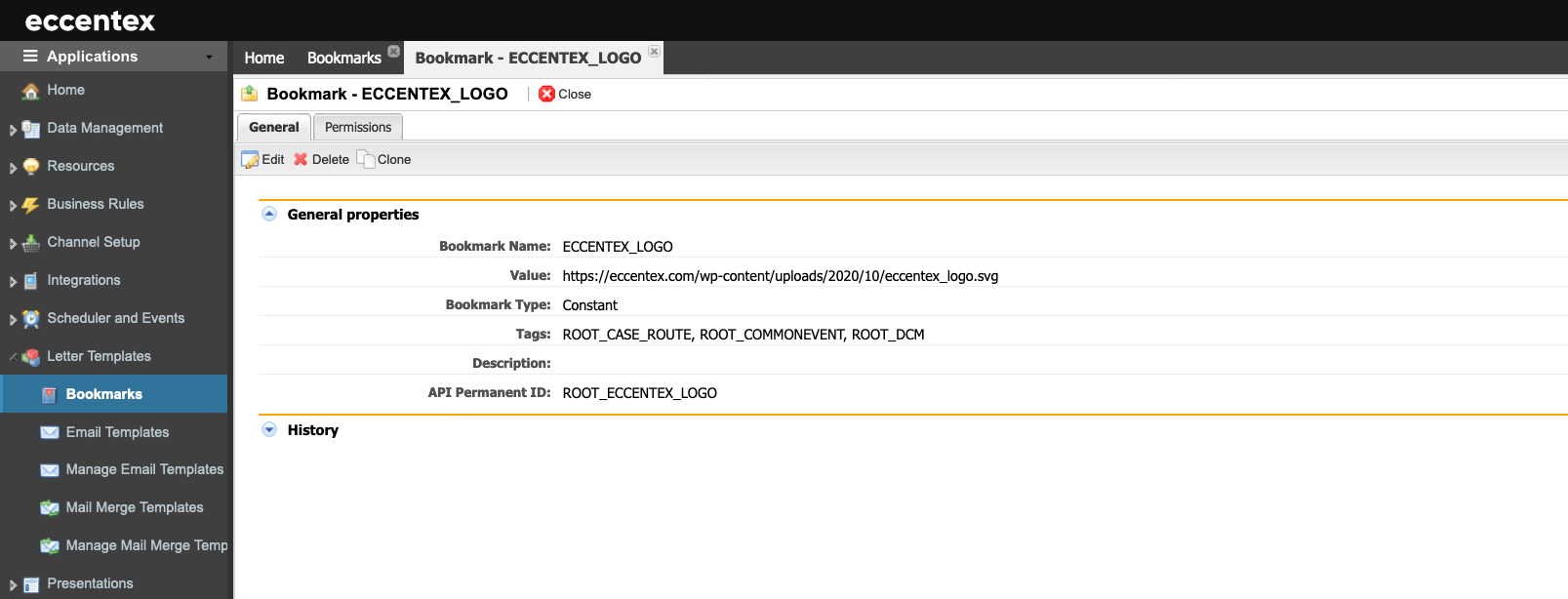Image resolution: width=1568 pixels, height=599 pixels.
Task: Click the History heading text
Action: [313, 430]
